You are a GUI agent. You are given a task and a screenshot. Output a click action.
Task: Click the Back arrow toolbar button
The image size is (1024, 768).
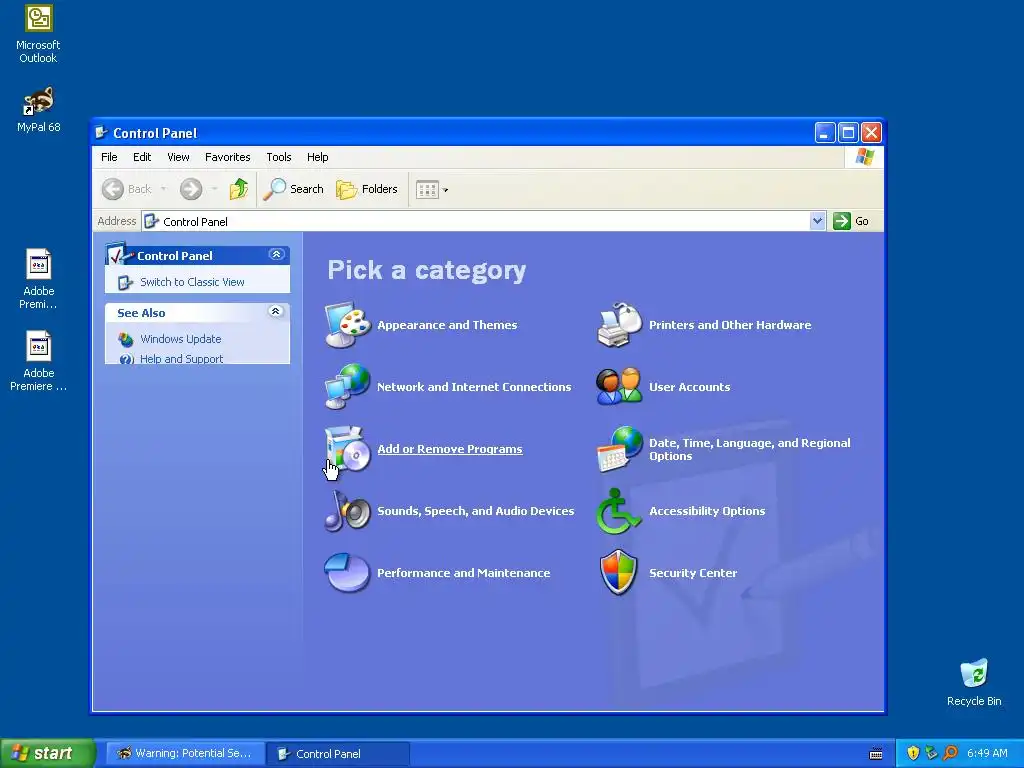click(127, 189)
